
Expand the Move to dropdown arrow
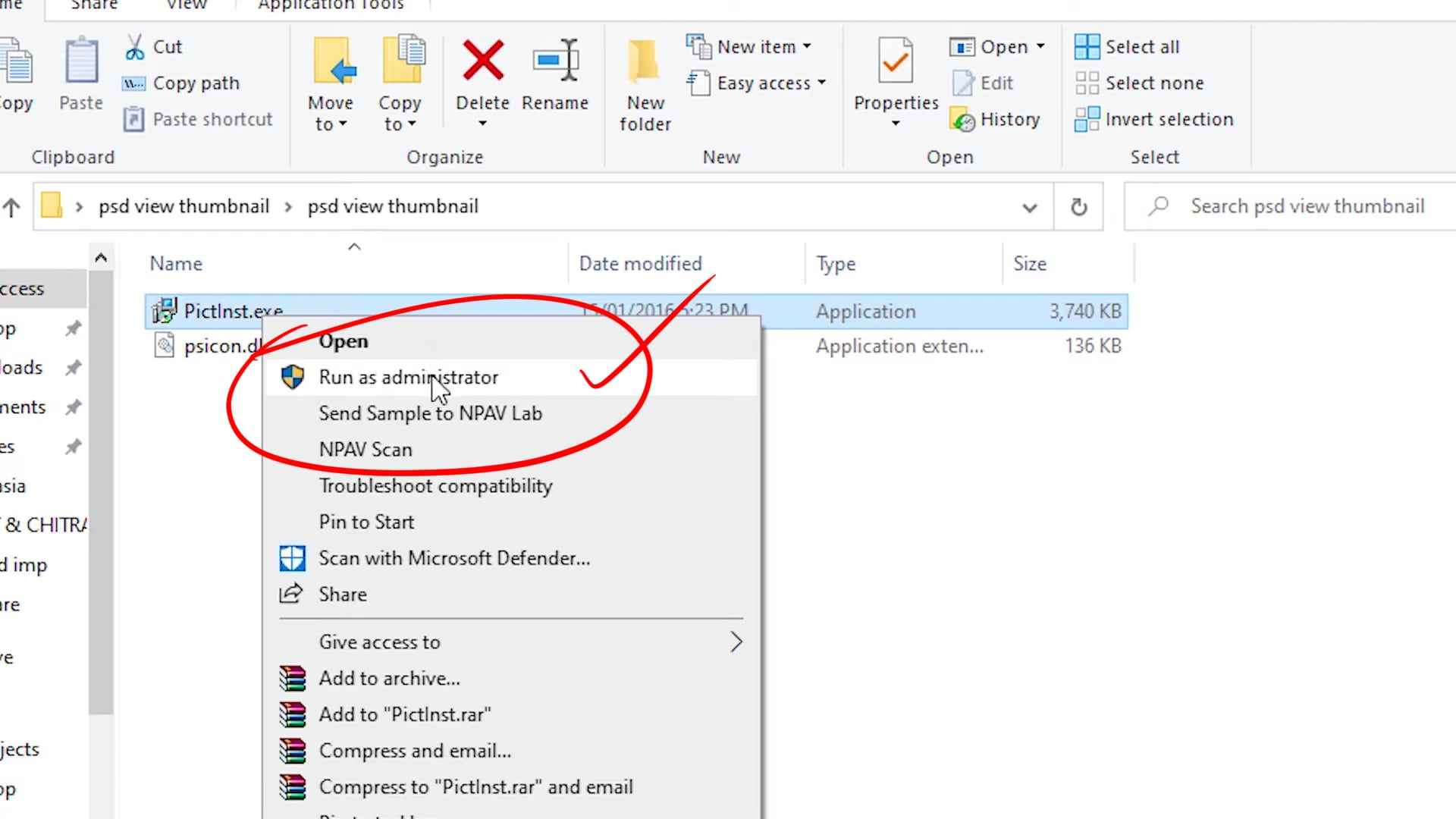pyautogui.click(x=343, y=124)
